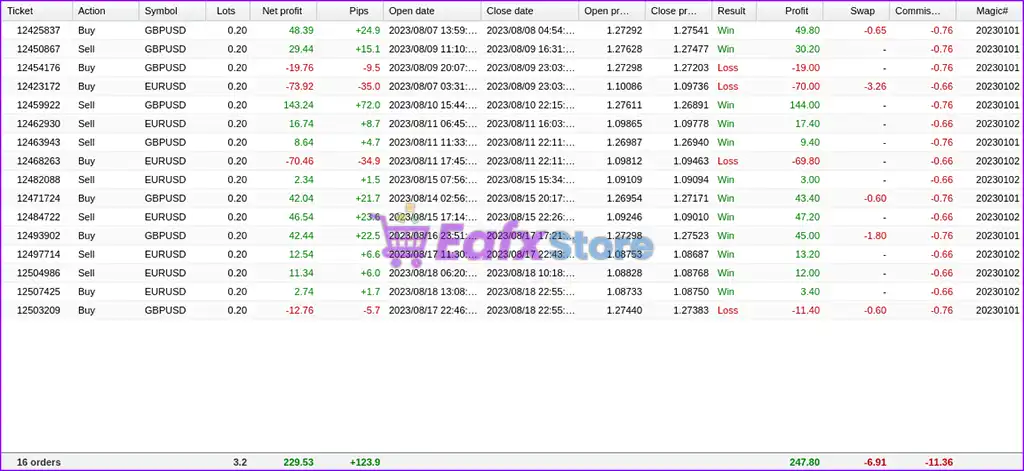Sort by the Symbol column header
This screenshot has width=1024, height=471.
click(172, 11)
